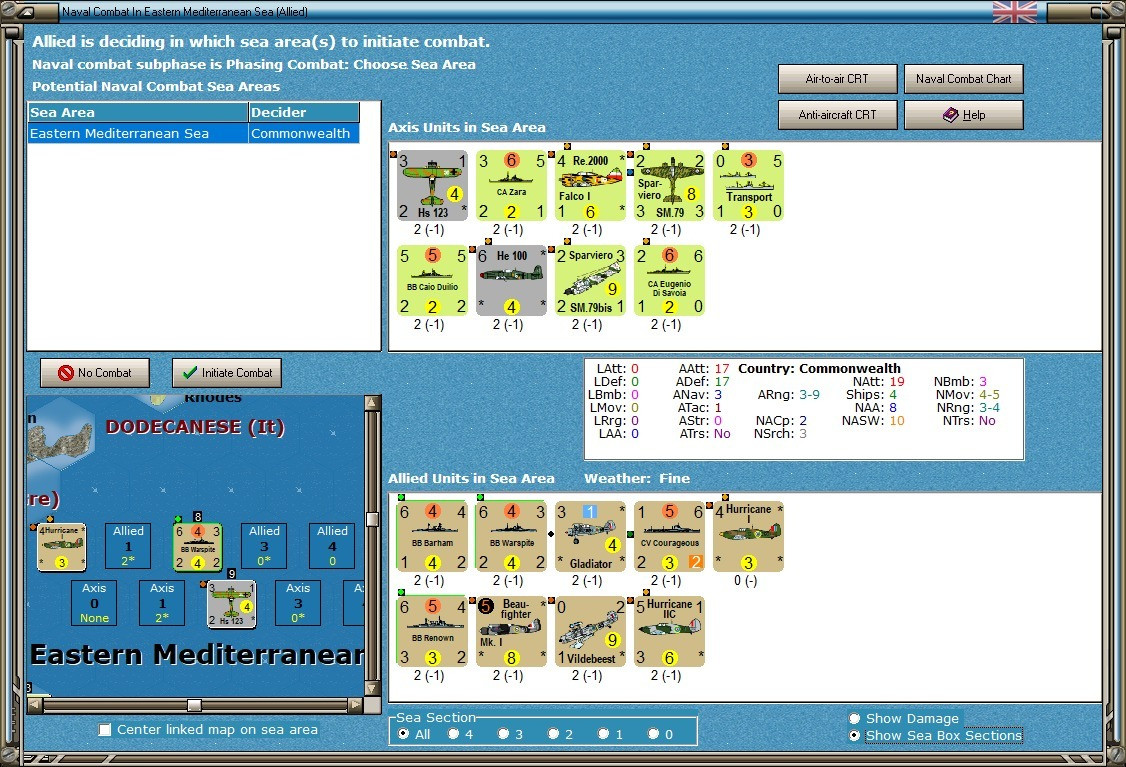This screenshot has height=767, width=1126.
Task: Select the Hurricane I counter in Allied units
Action: click(x=748, y=536)
